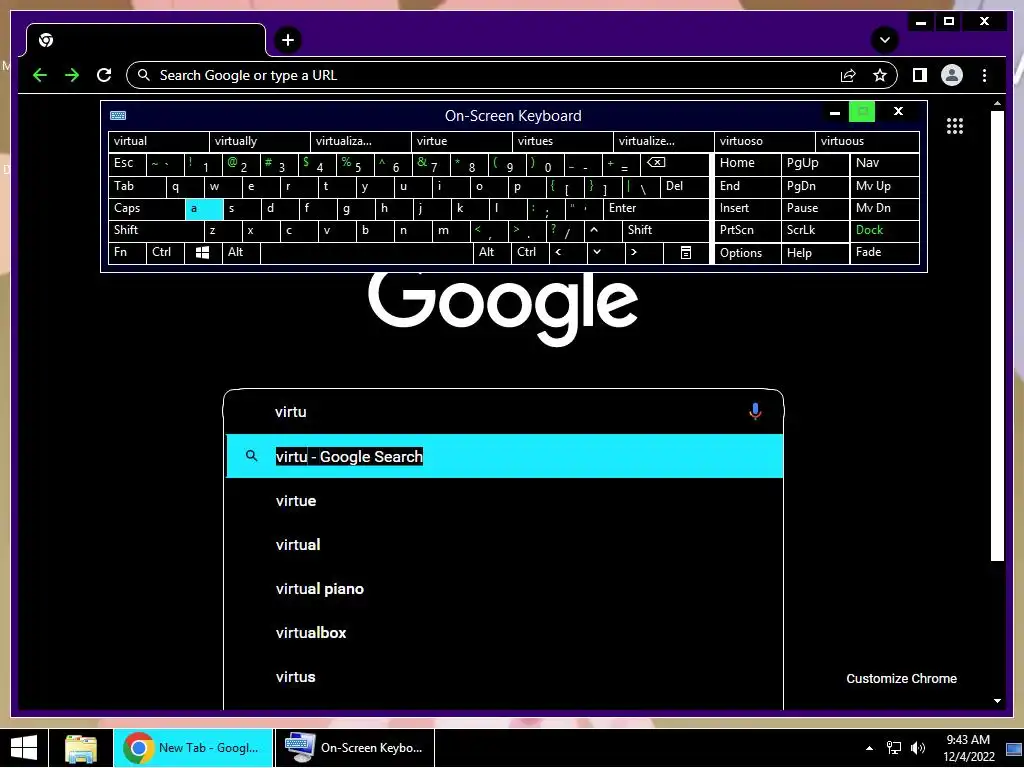Screen dimensions: 1024x768
Task: Bookmark this tab with the star icon
Action: point(880,75)
